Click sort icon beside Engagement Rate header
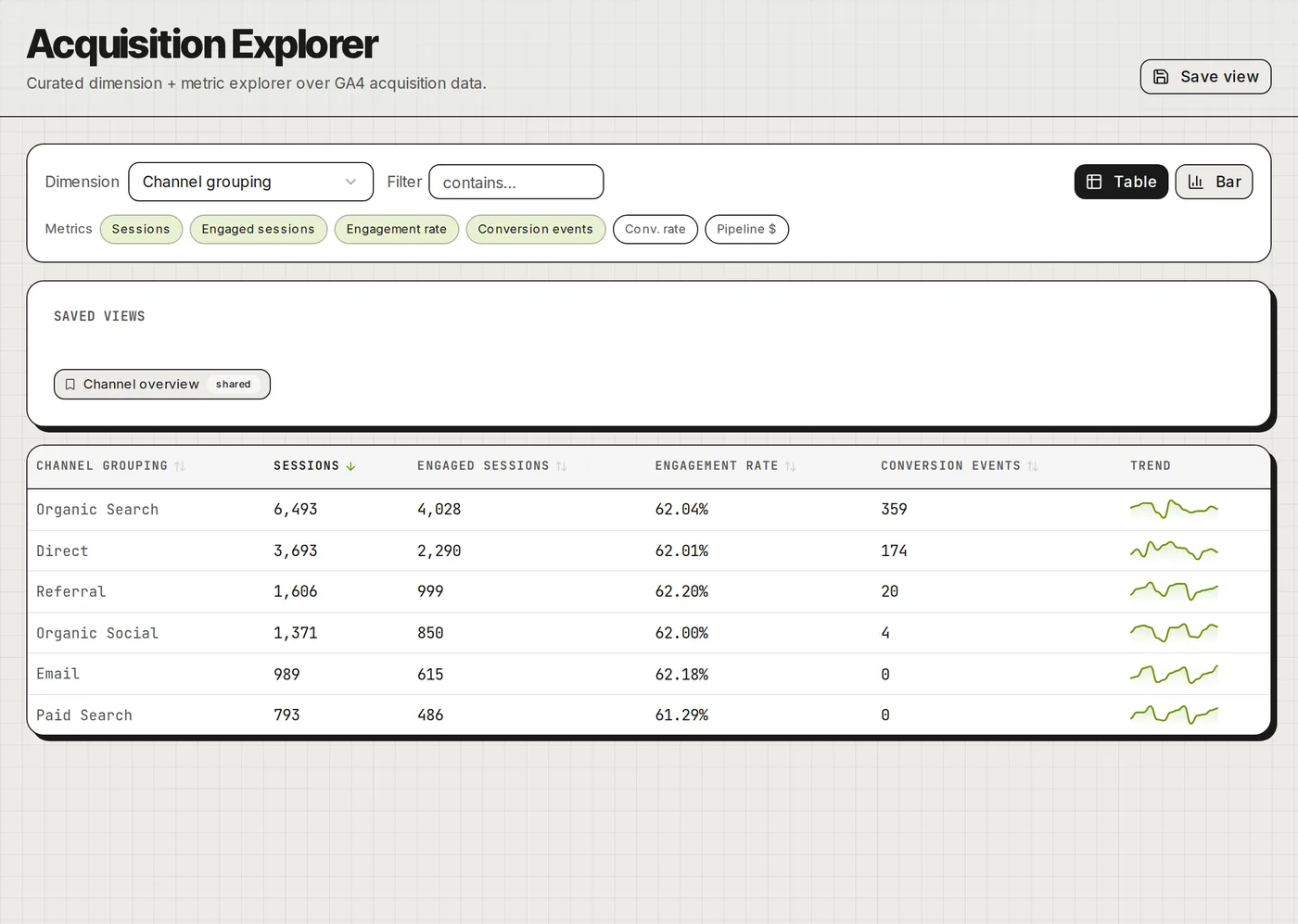This screenshot has width=1298, height=924. pos(791,466)
